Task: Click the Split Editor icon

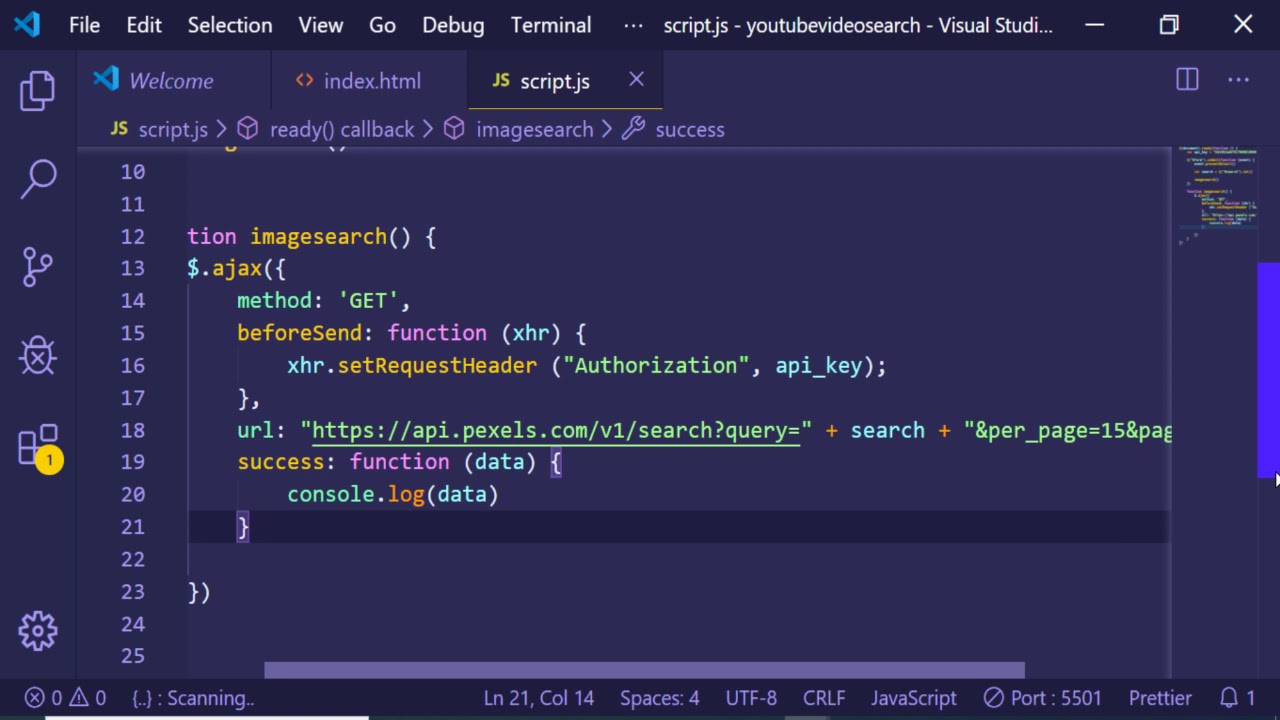Action: pos(1187,80)
